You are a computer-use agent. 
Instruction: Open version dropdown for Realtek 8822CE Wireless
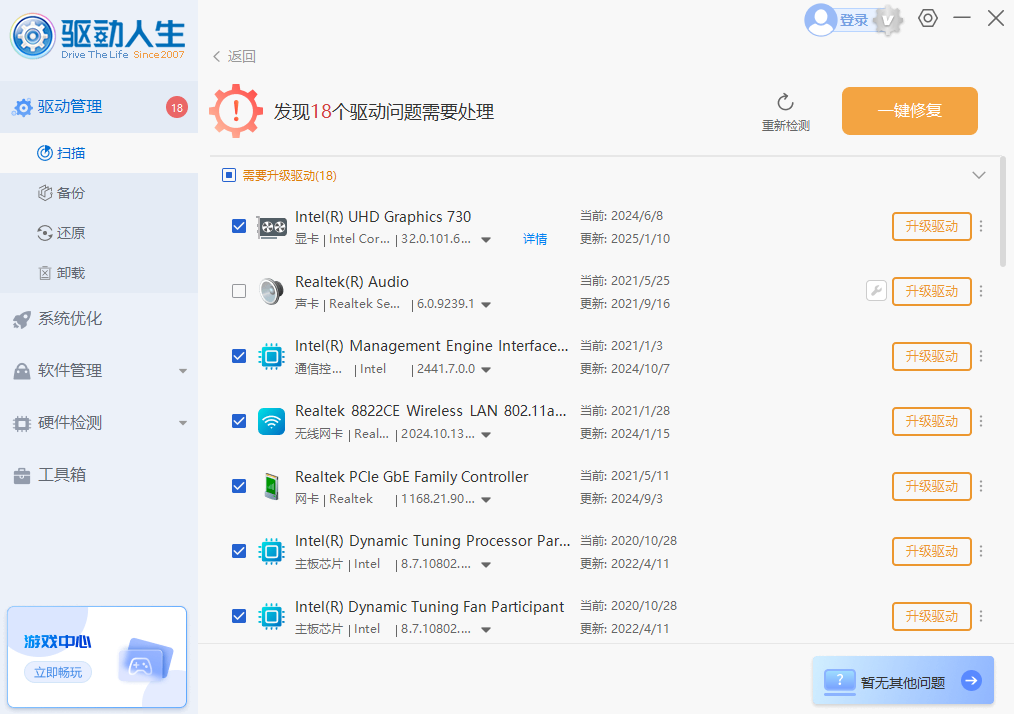point(486,435)
